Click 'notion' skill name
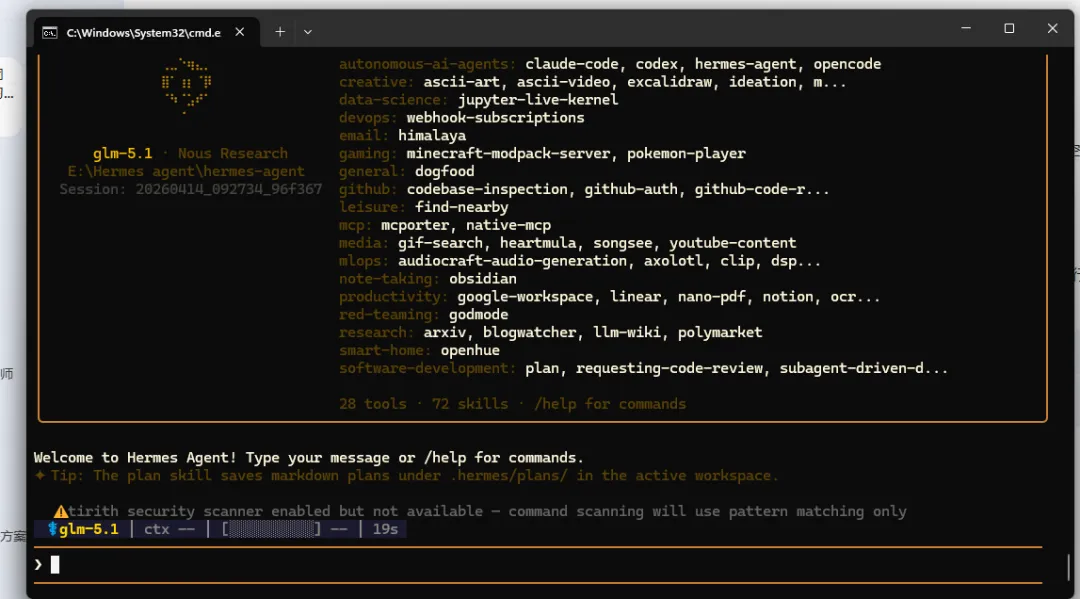Image resolution: width=1080 pixels, height=599 pixels. point(788,297)
